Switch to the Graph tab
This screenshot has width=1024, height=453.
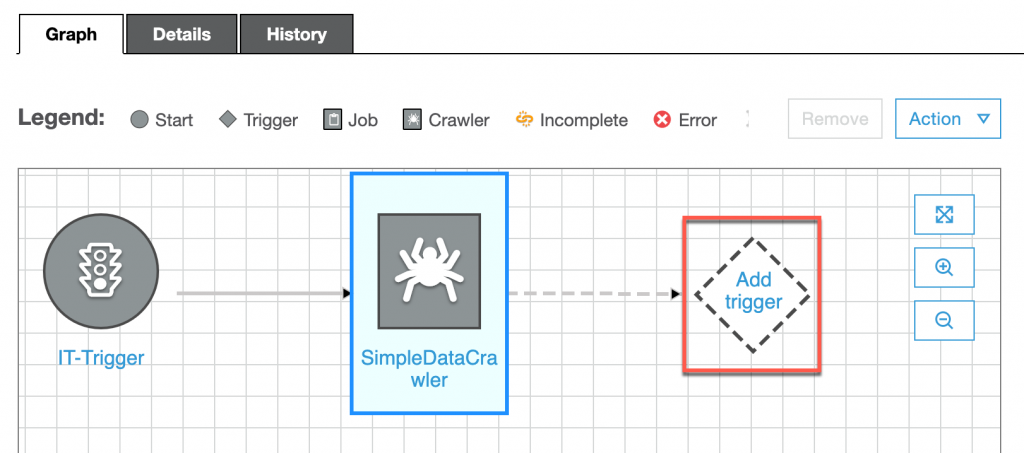71,34
